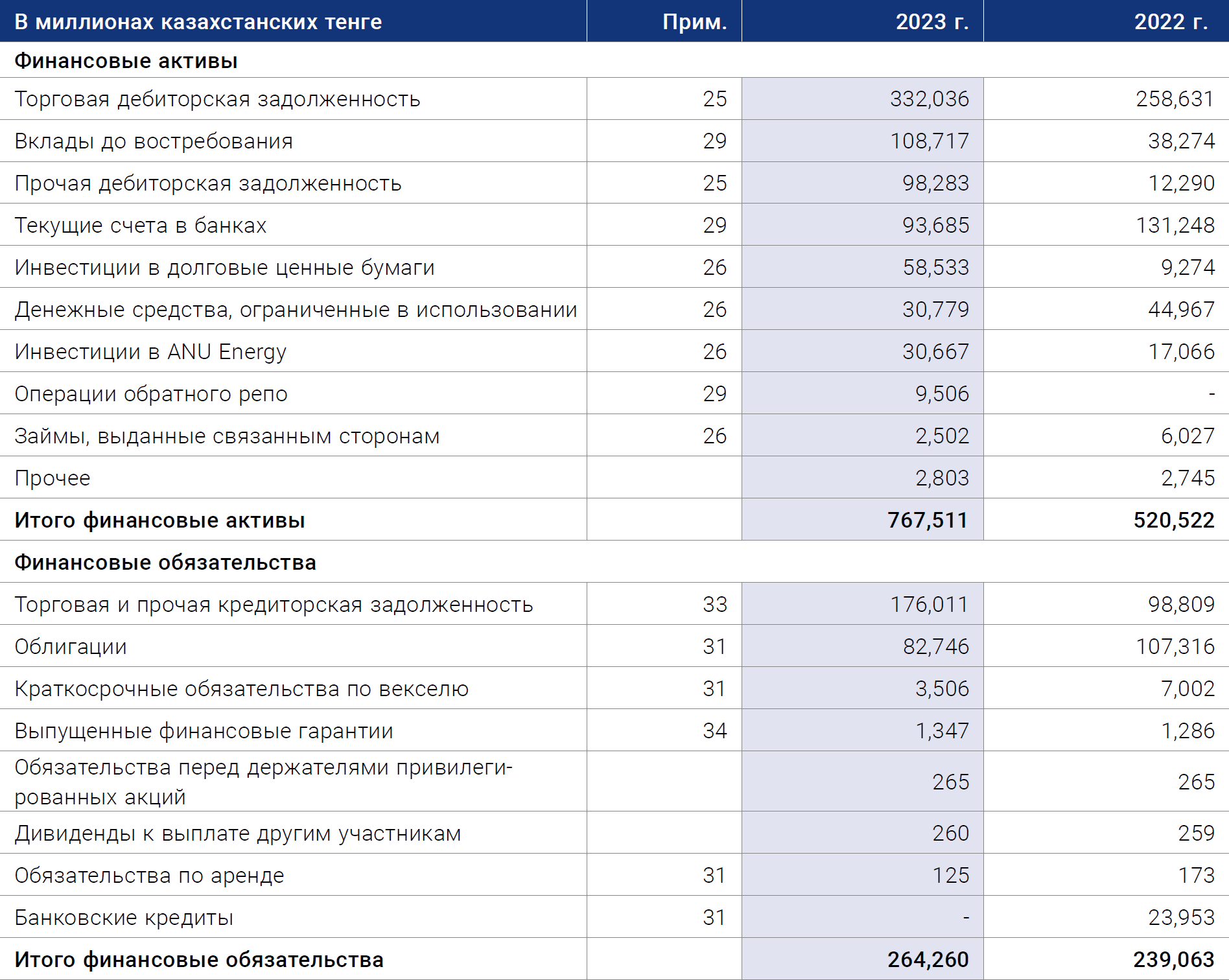1229x980 pixels.
Task: Select 'Инвестиции в долговые ценные бумаги' label
Action: tap(224, 268)
